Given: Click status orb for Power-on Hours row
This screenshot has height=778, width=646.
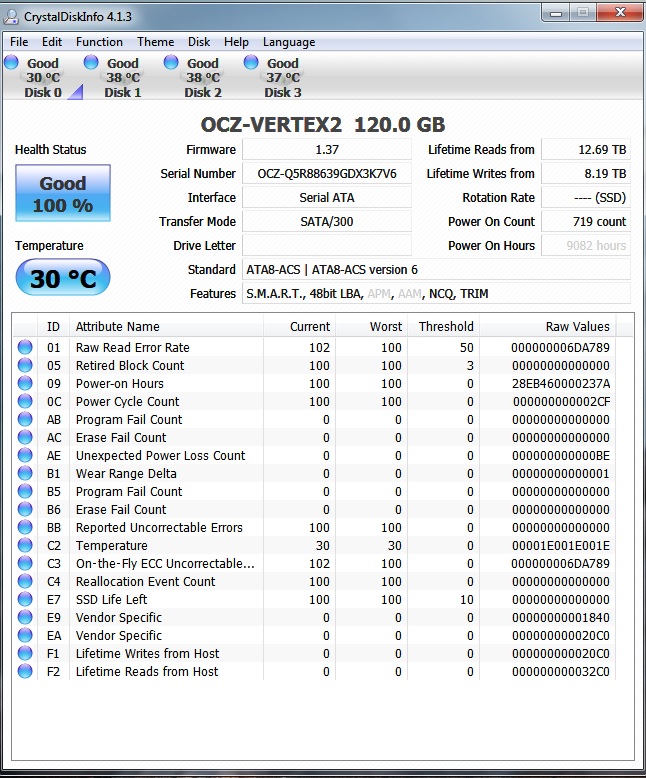Looking at the screenshot, I should point(25,384).
